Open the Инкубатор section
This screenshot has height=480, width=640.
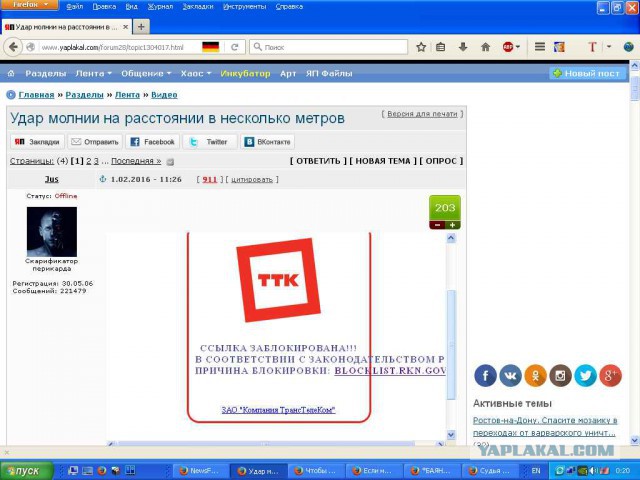(x=245, y=73)
